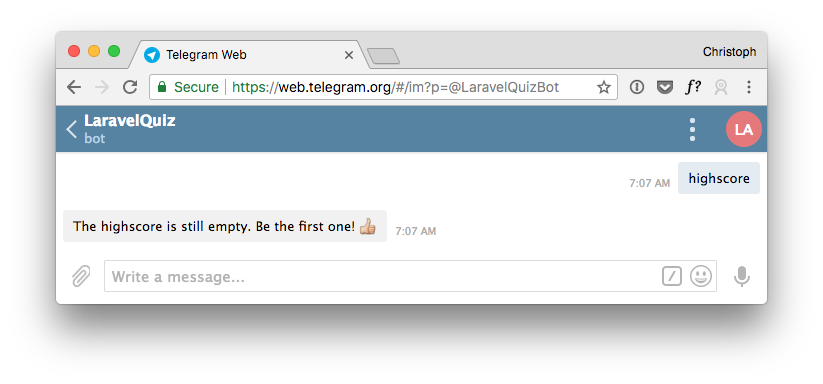
Task: Open the bot commands slash icon
Action: tap(671, 276)
